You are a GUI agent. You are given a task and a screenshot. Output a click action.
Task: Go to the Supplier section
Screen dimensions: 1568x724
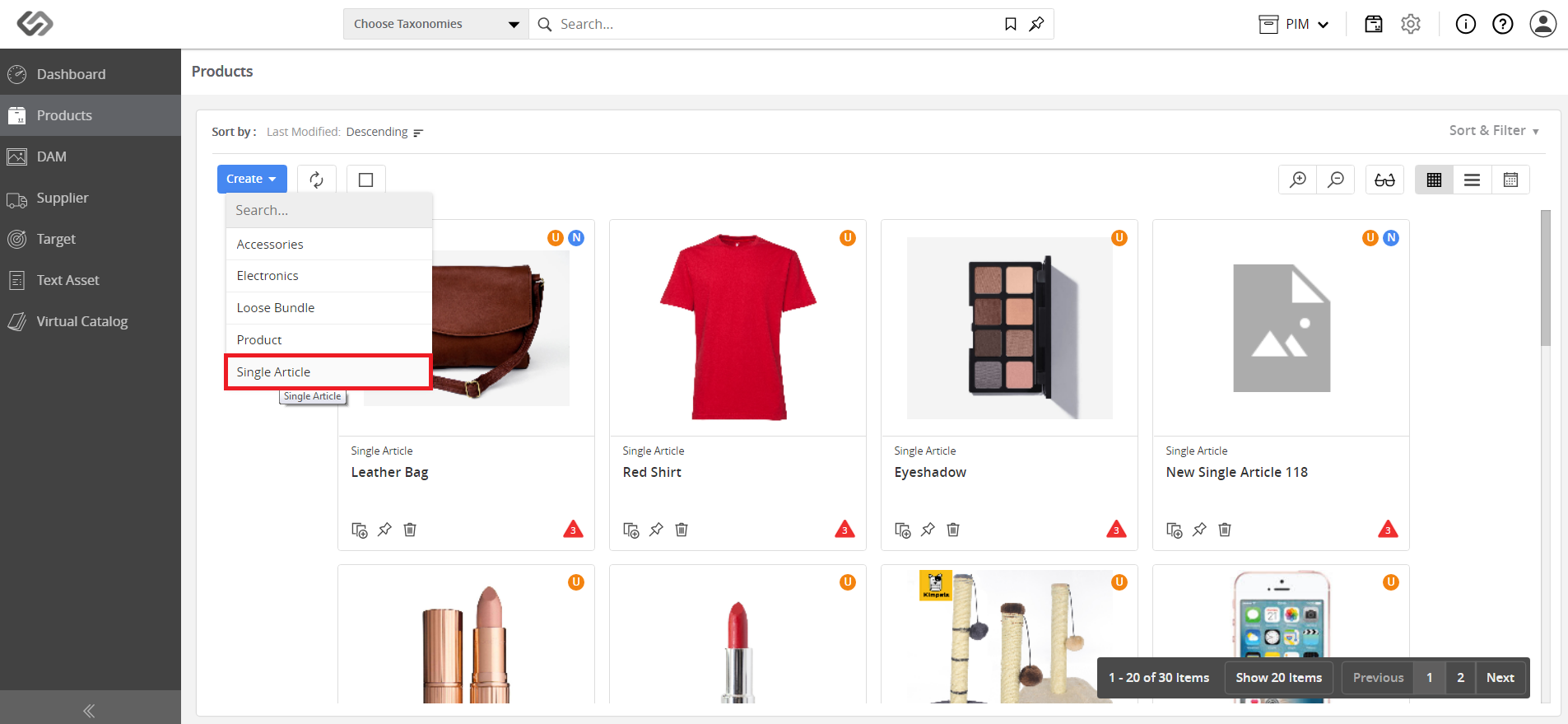click(91, 198)
